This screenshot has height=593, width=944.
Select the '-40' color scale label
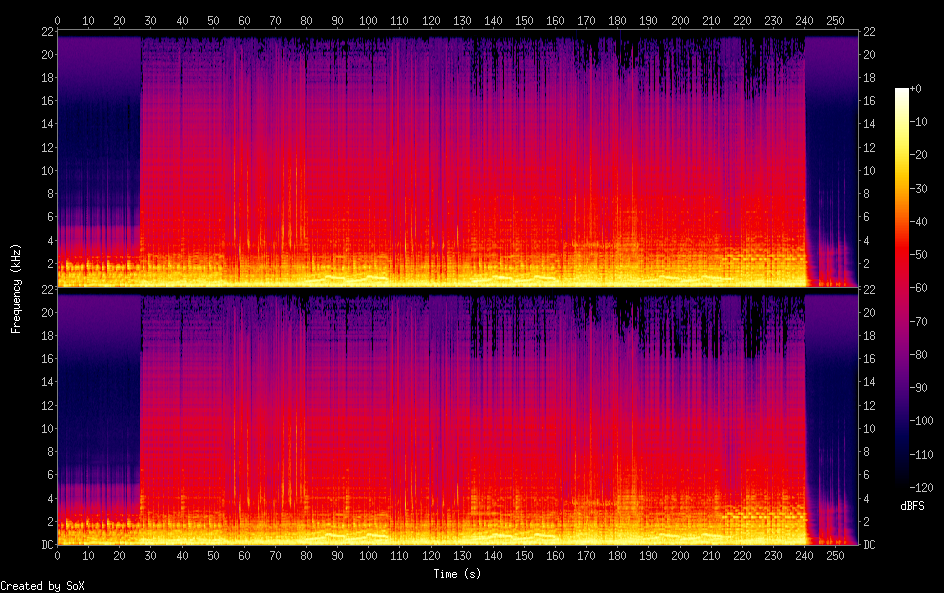(x=918, y=222)
